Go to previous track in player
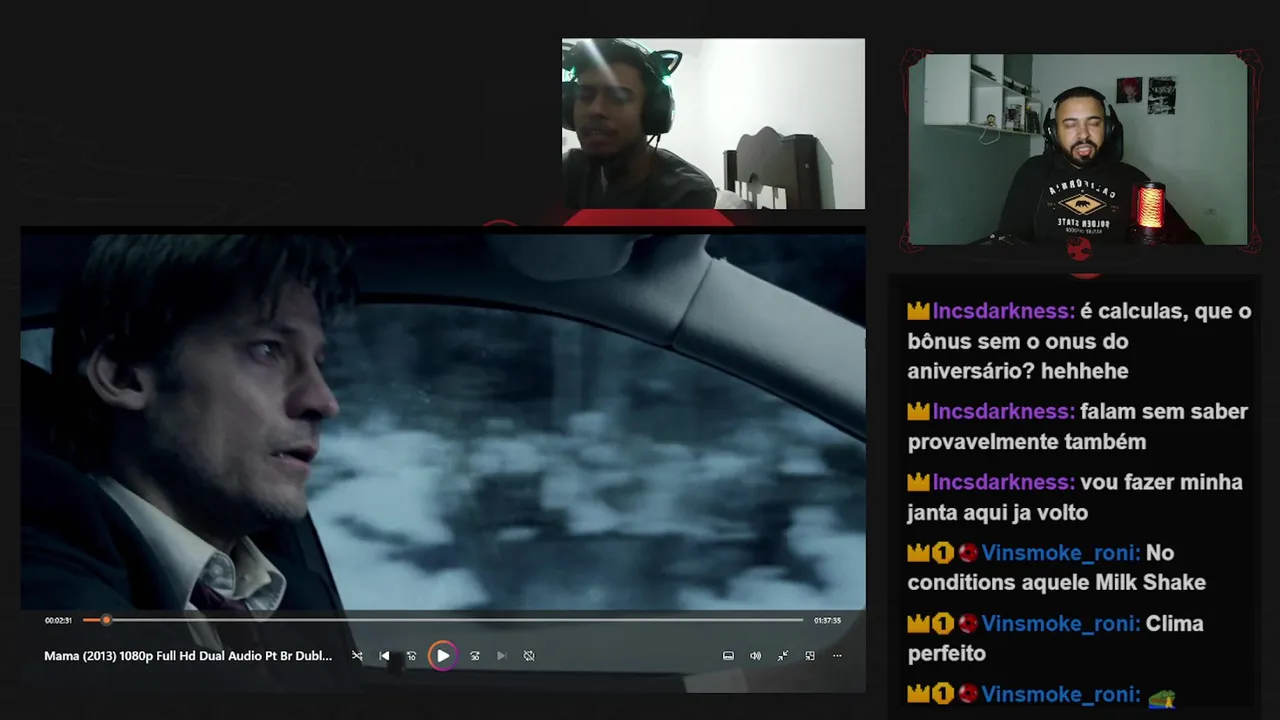Screen dimensions: 1280x720 (x=384, y=656)
